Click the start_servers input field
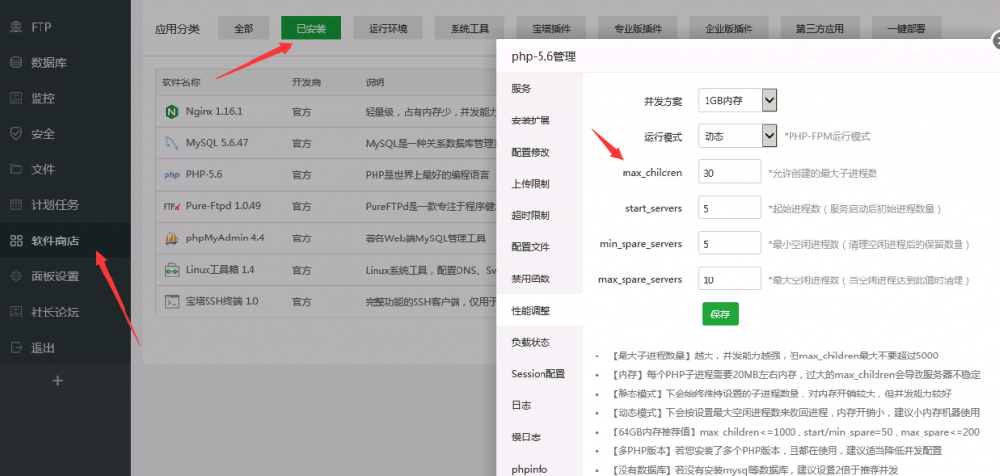This screenshot has height=476, width=1000. click(730, 208)
